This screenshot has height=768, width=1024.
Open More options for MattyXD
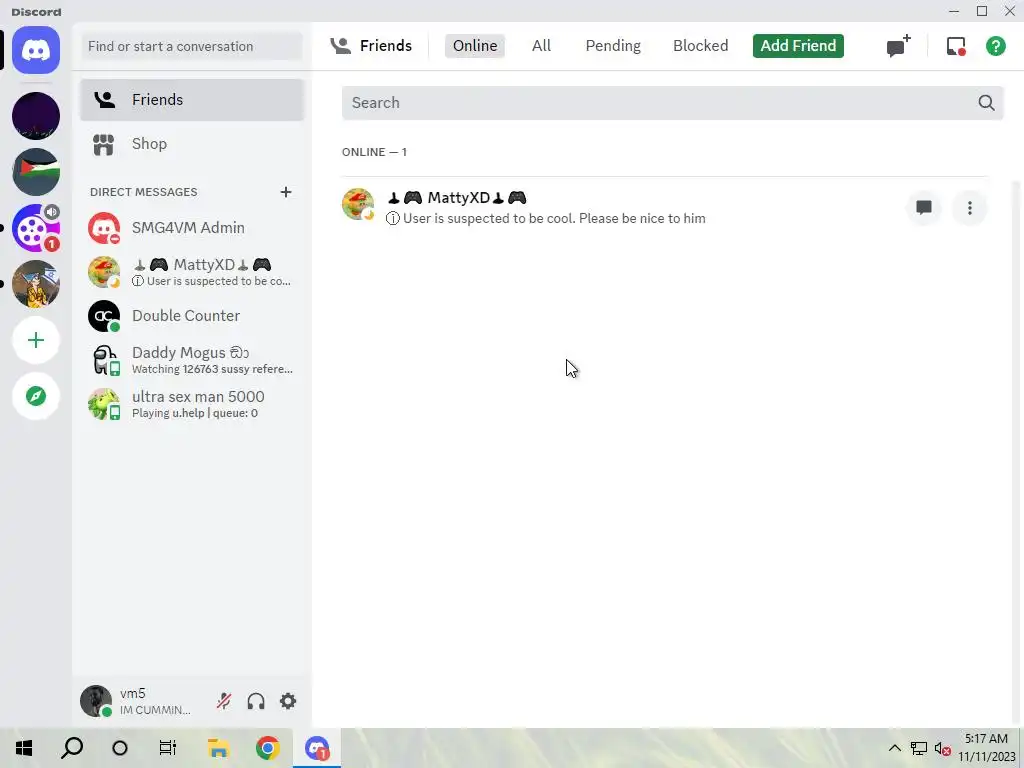pyautogui.click(x=969, y=208)
